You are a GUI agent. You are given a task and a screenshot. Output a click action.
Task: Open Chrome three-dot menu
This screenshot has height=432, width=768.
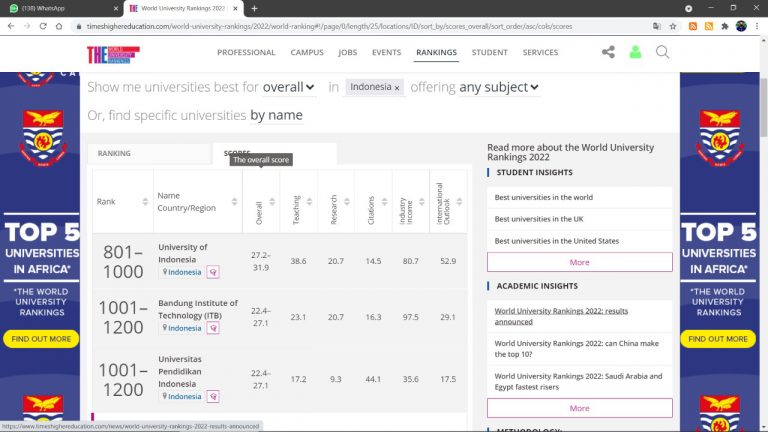click(x=757, y=26)
